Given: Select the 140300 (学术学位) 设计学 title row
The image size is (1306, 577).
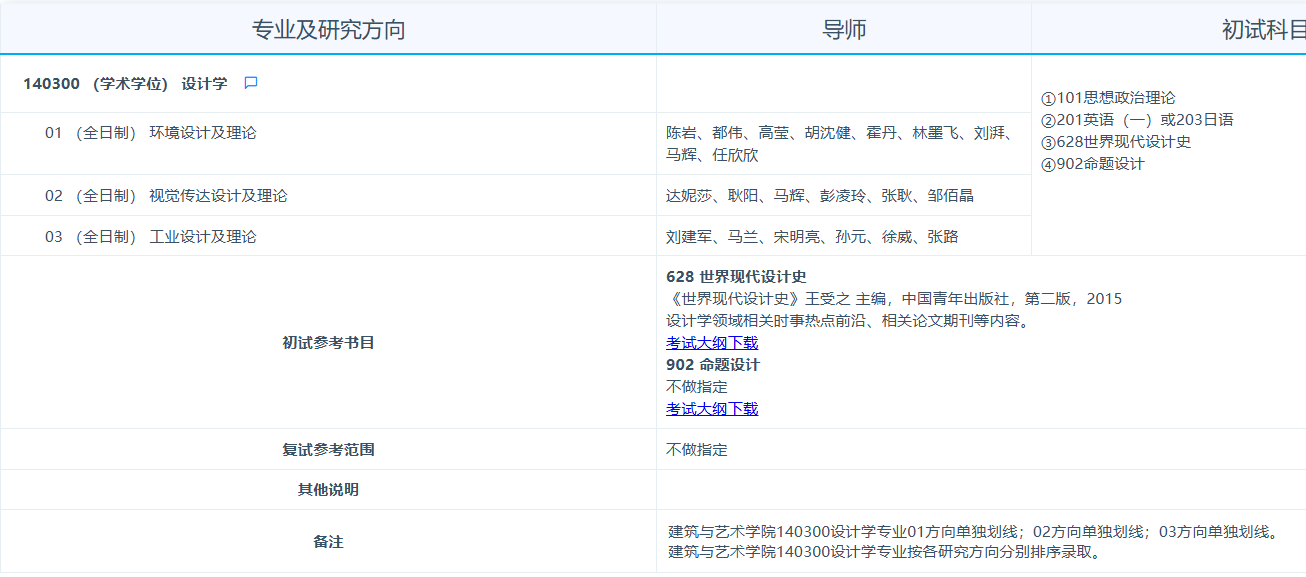Looking at the screenshot, I should pos(125,84).
